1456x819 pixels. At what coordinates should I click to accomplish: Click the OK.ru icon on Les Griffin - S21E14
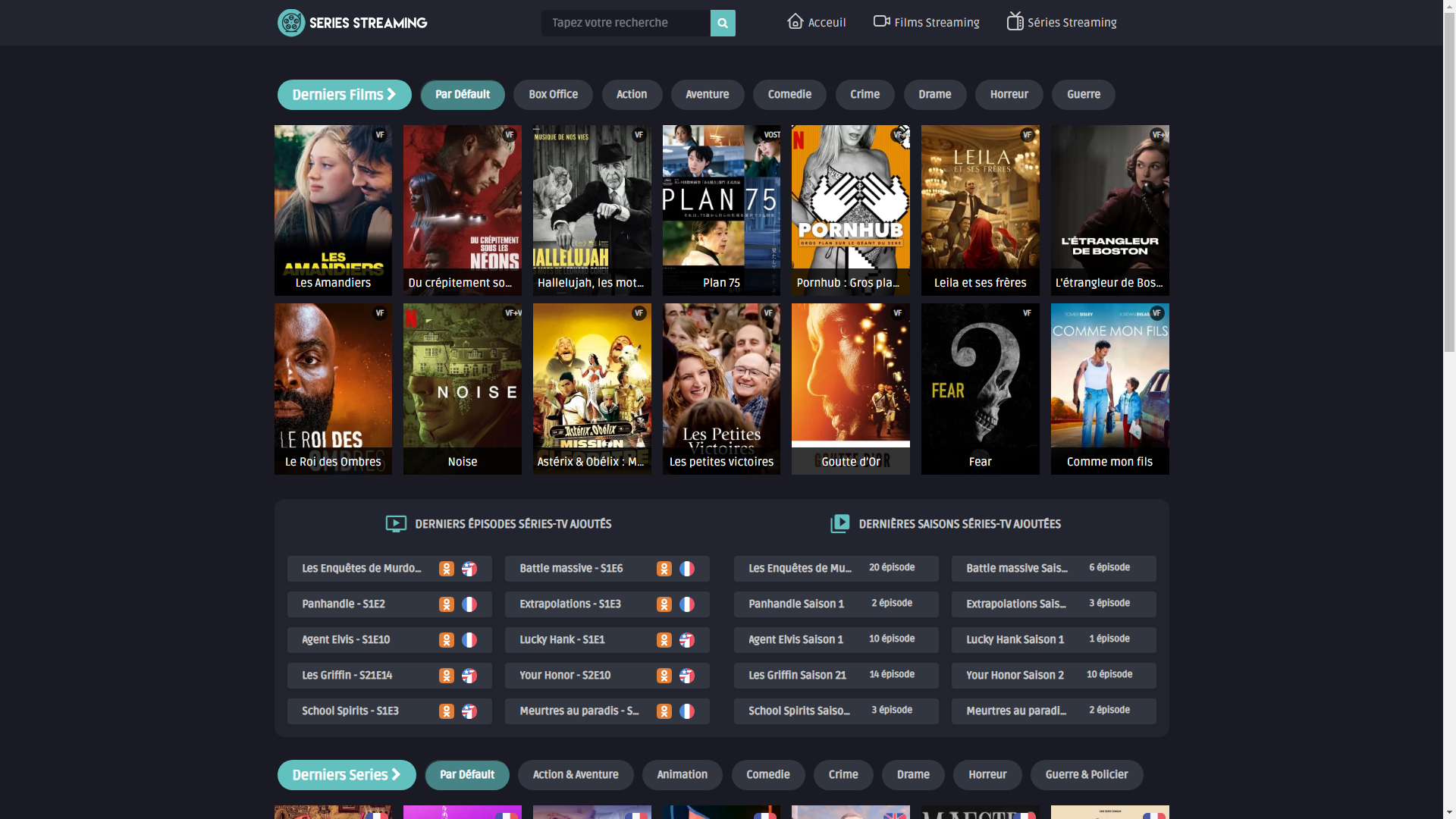[x=447, y=676]
